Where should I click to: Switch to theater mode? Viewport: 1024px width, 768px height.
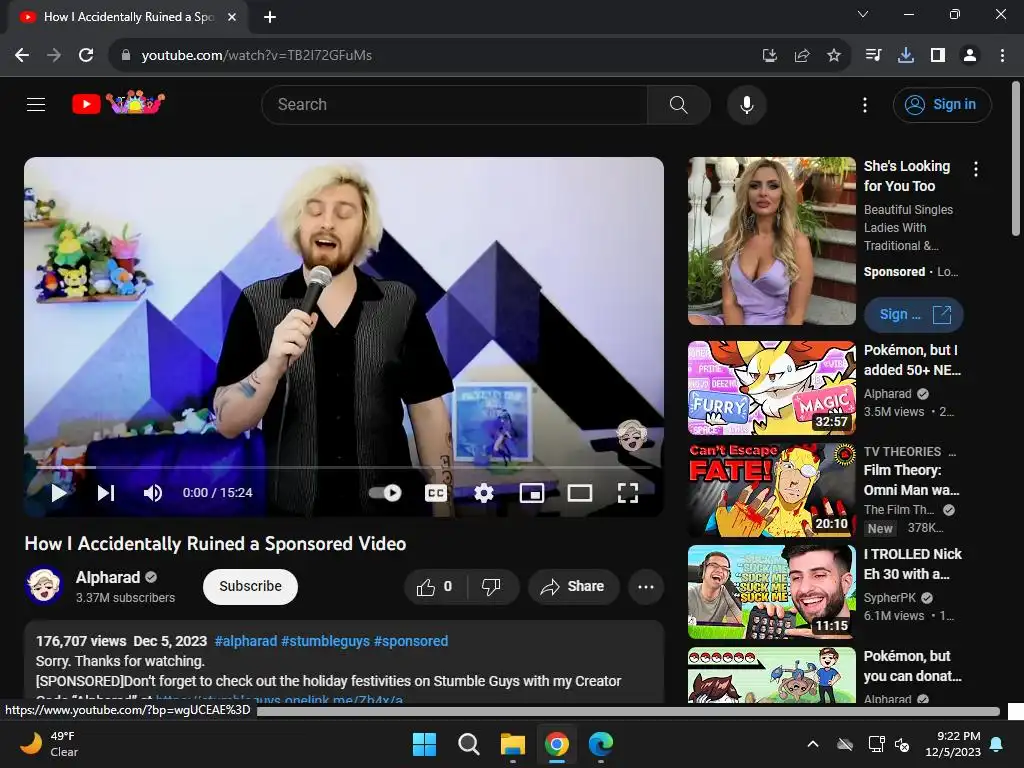[x=580, y=493]
